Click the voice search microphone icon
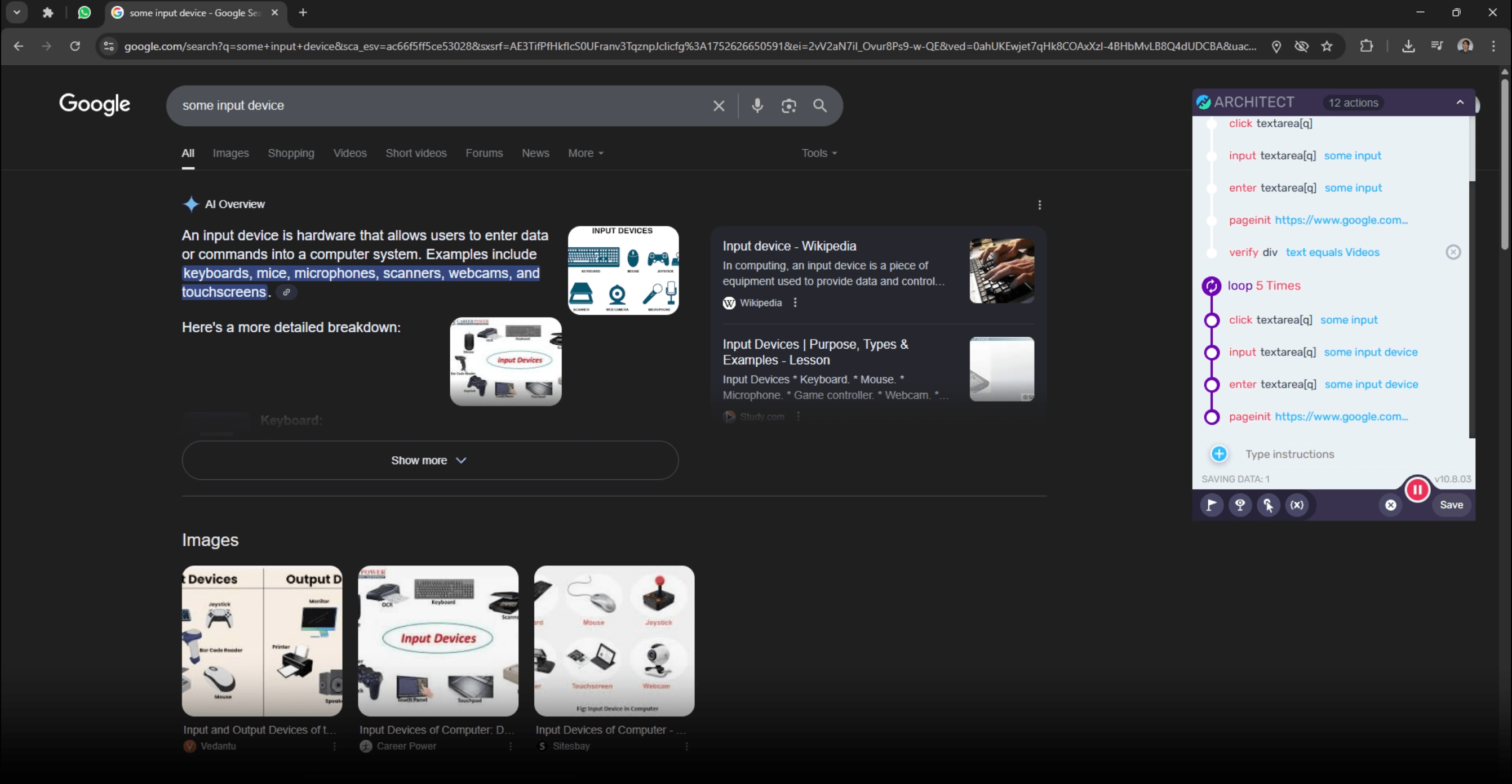This screenshot has width=1512, height=784. tap(757, 106)
